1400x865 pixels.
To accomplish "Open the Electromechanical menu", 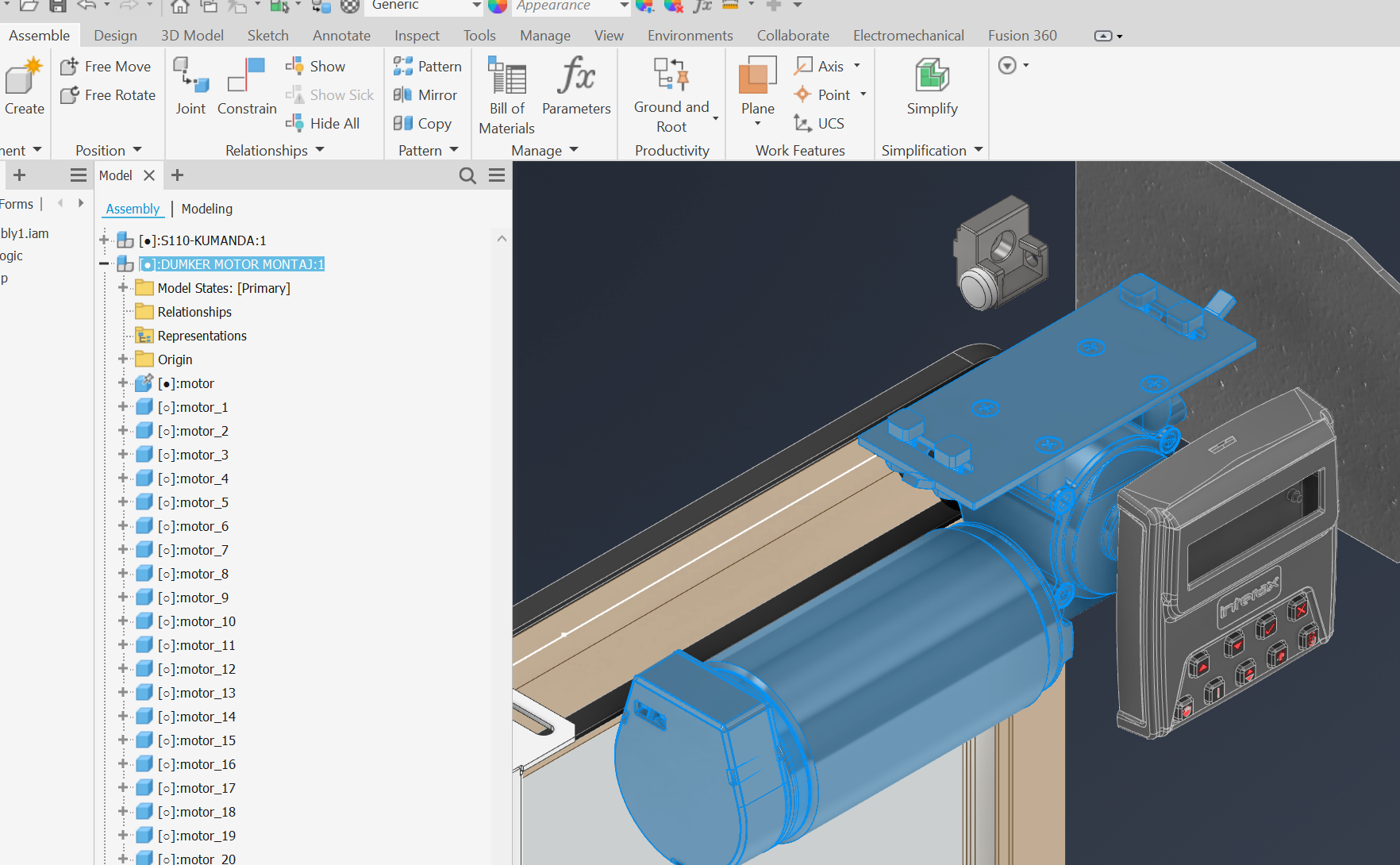I will pyautogui.click(x=908, y=35).
